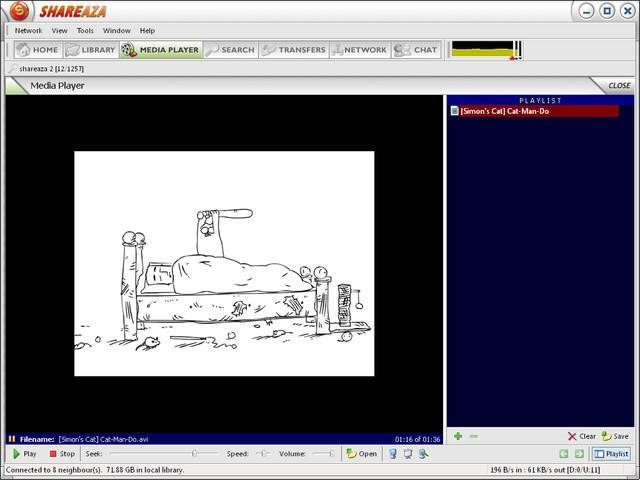
Task: Clear the playlist
Action: (x=581, y=436)
